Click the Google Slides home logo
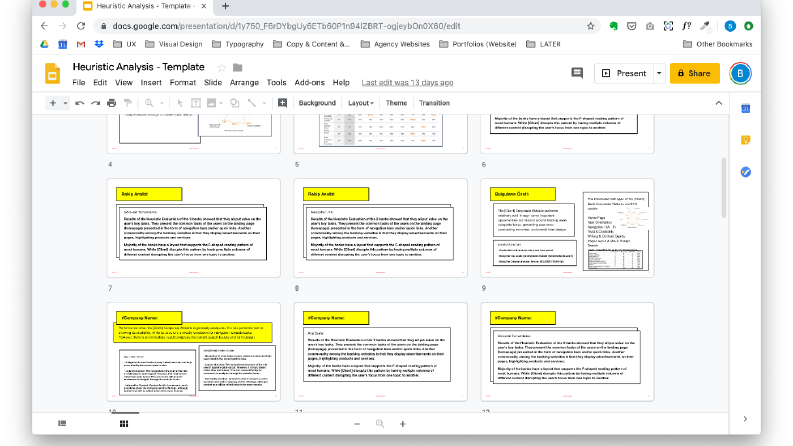 pos(52,73)
